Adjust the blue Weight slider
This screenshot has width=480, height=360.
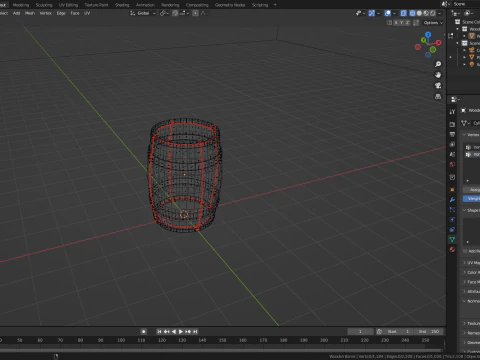471,199
